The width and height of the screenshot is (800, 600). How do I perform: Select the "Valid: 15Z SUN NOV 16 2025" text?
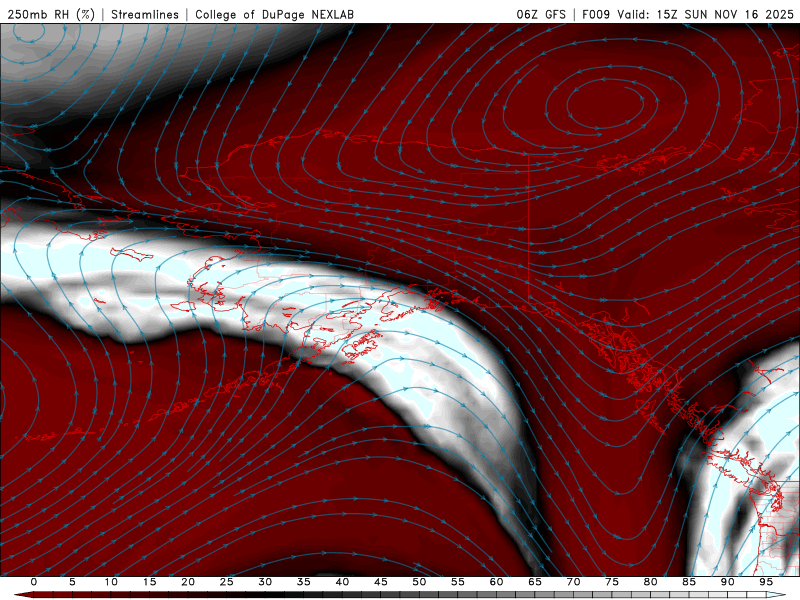[706, 14]
